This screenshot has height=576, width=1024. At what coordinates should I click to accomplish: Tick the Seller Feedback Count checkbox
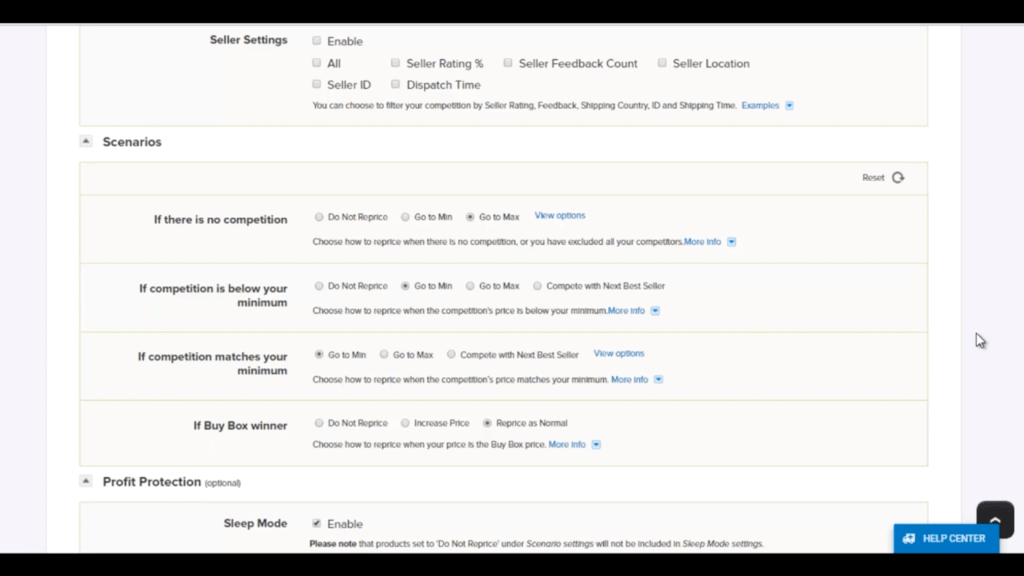click(x=508, y=63)
